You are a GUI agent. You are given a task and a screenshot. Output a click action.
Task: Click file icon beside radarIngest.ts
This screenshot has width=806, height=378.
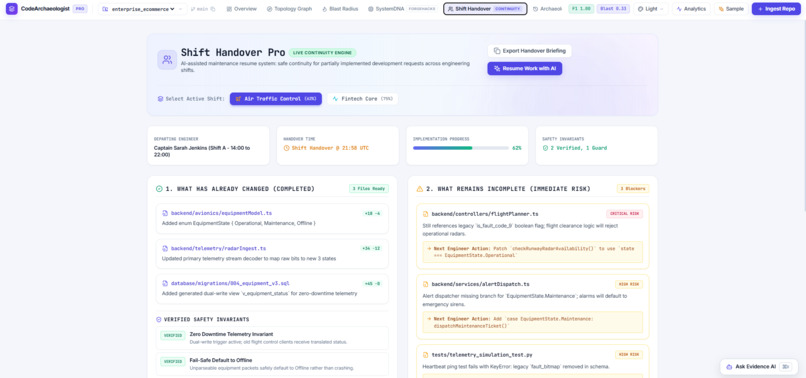(x=165, y=248)
